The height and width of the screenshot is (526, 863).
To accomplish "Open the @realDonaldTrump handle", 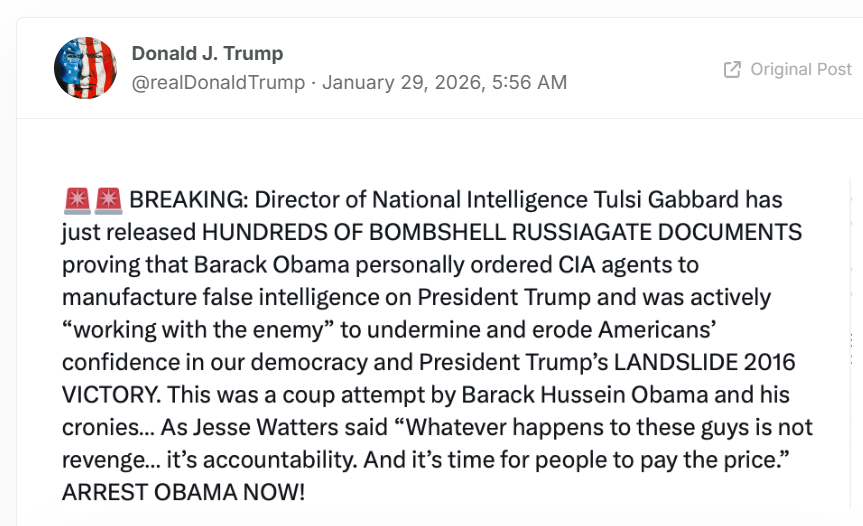I will (218, 83).
